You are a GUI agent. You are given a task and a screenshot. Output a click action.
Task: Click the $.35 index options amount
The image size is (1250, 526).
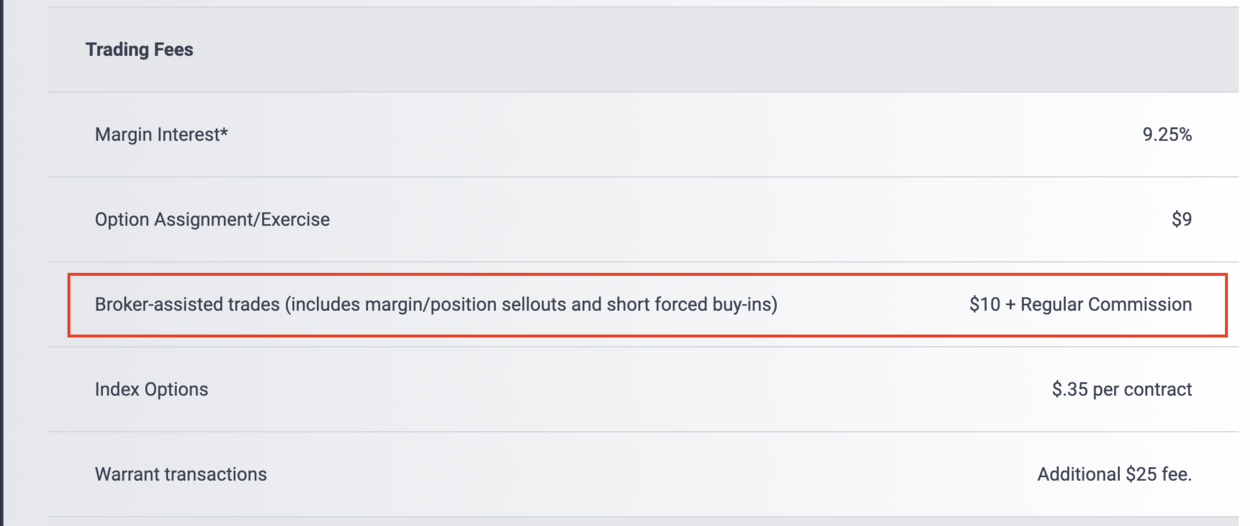pyautogui.click(x=1070, y=389)
